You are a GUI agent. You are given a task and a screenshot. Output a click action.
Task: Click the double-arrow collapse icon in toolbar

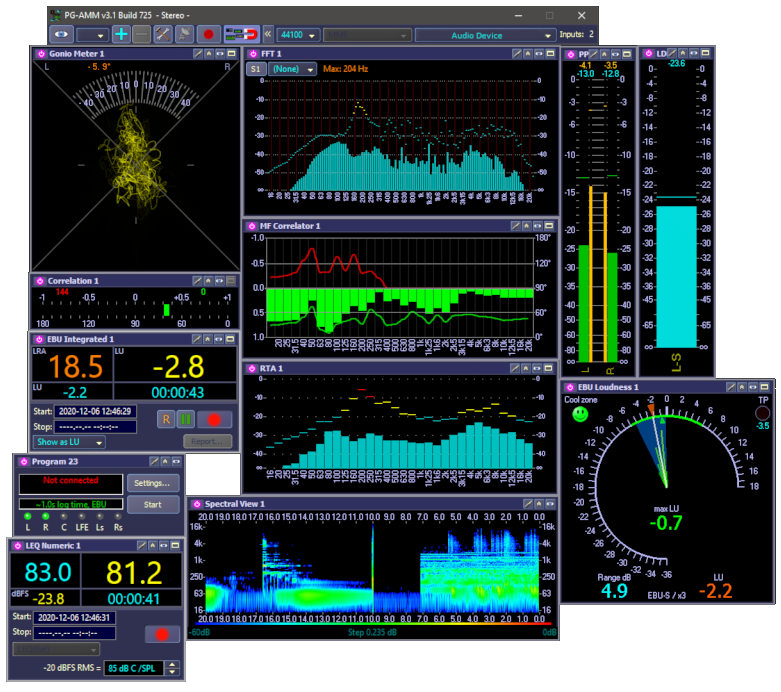click(267, 34)
